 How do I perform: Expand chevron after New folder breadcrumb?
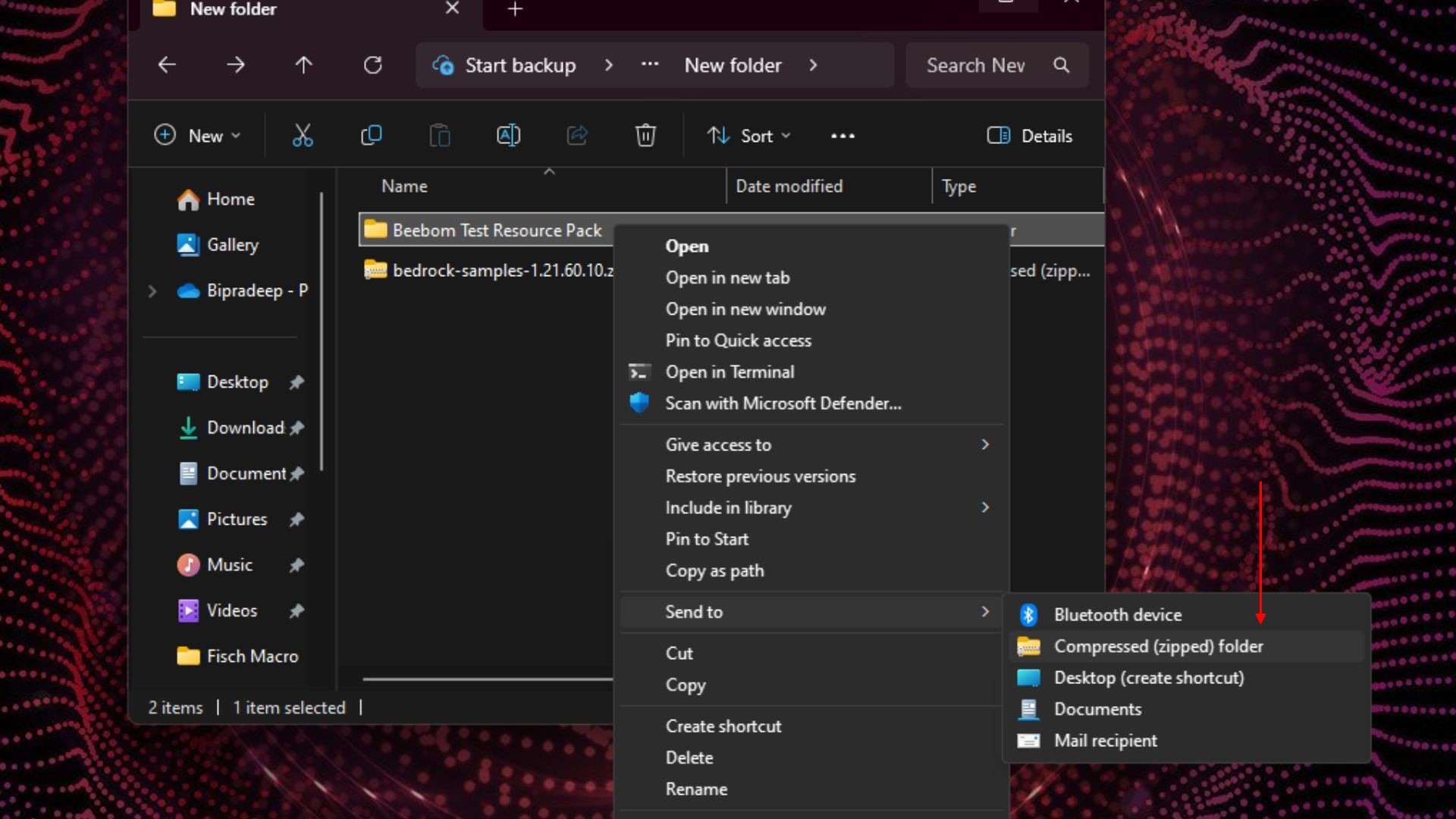[813, 65]
